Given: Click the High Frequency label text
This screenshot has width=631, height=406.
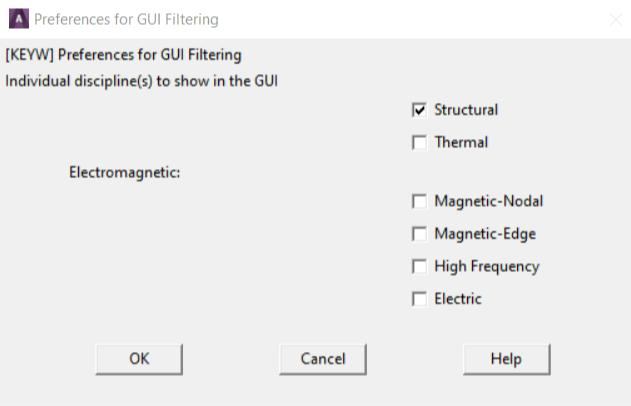Looking at the screenshot, I should (x=486, y=267).
